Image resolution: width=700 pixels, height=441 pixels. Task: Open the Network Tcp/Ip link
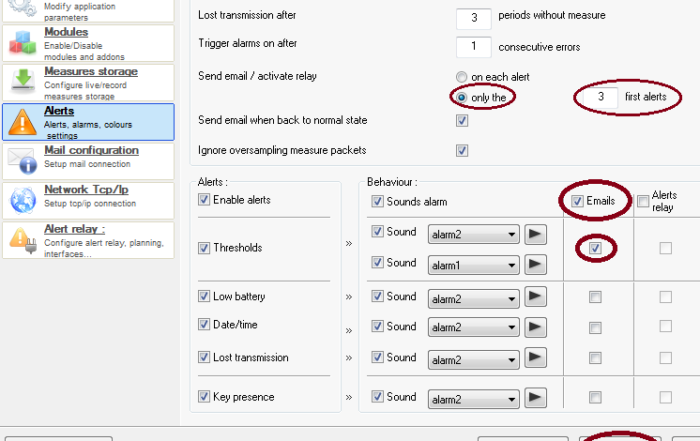[x=86, y=190]
